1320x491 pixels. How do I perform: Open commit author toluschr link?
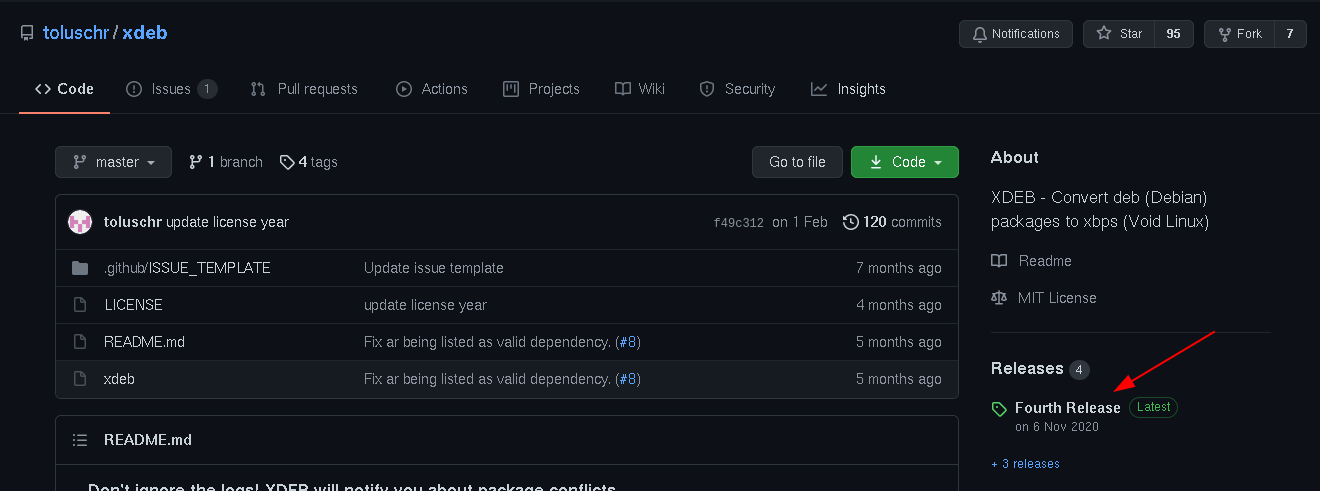click(x=133, y=222)
